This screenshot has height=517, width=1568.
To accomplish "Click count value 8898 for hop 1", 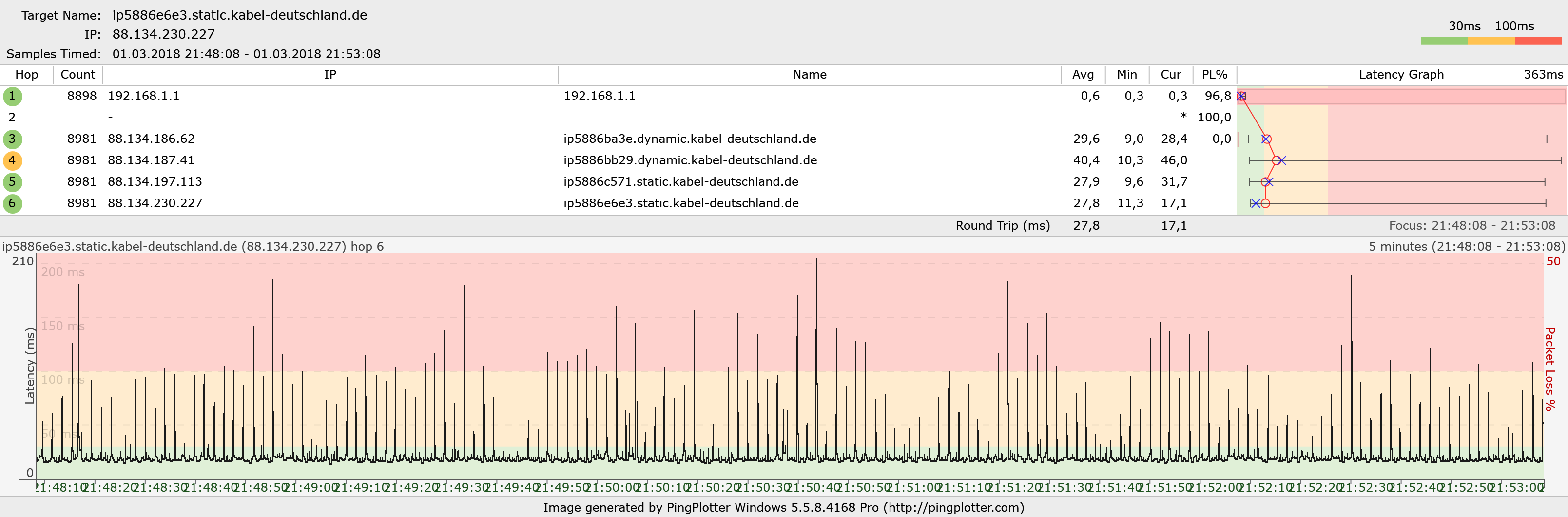I will pyautogui.click(x=81, y=96).
